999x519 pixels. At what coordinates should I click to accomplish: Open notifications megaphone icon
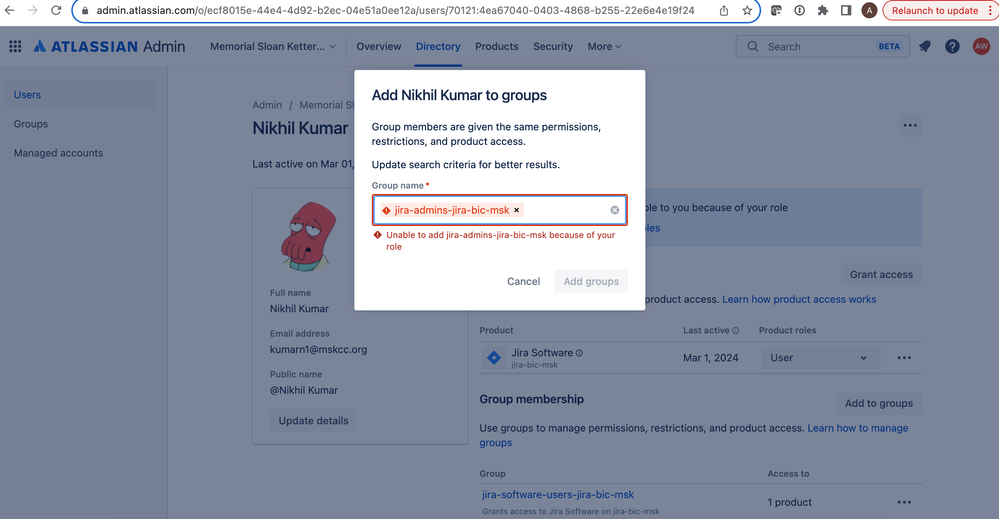[924, 46]
